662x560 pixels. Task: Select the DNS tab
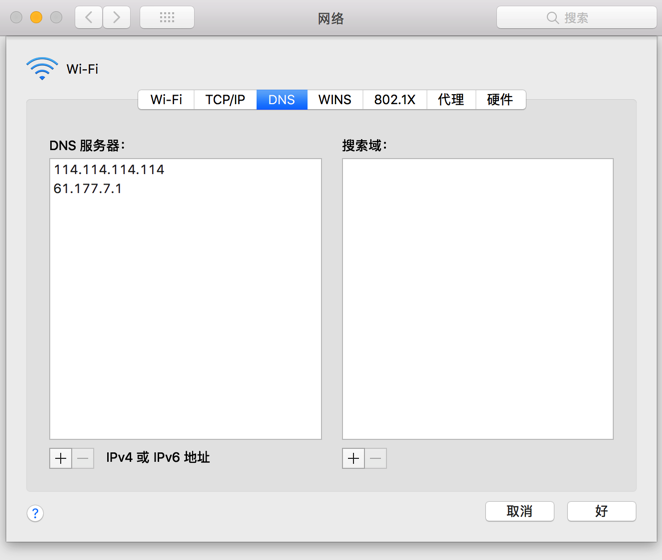click(282, 100)
